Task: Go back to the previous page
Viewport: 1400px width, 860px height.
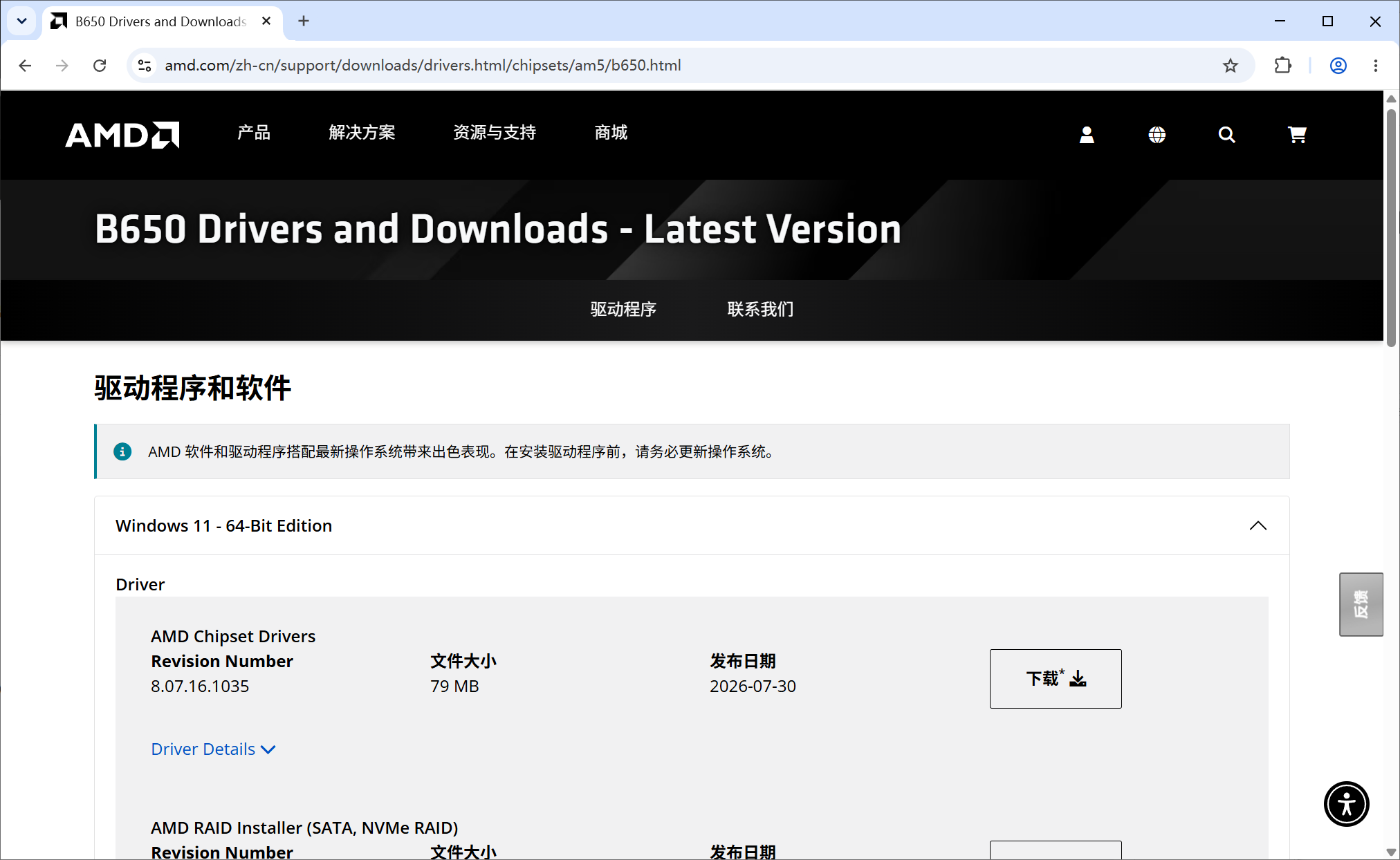Action: click(x=26, y=66)
